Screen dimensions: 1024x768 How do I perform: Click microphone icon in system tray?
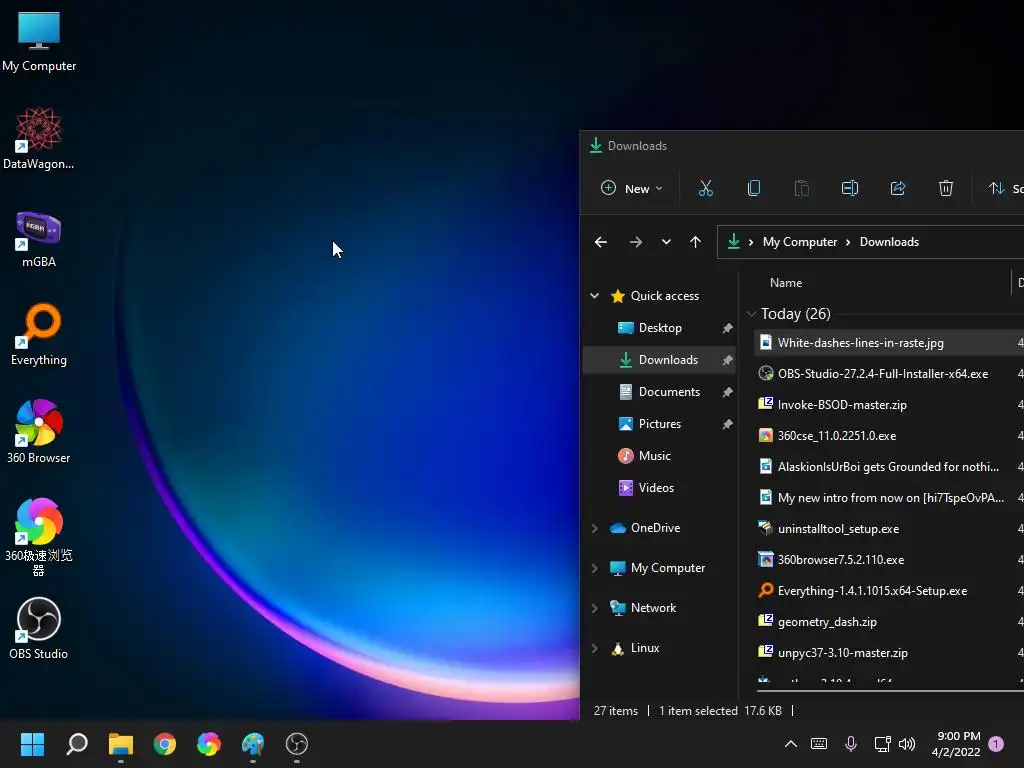click(850, 744)
